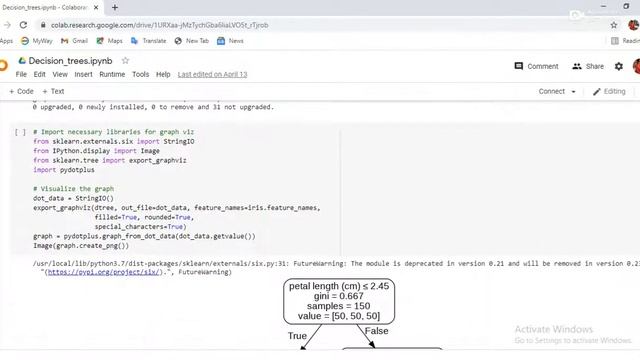Open the Runtime menu

112,74
